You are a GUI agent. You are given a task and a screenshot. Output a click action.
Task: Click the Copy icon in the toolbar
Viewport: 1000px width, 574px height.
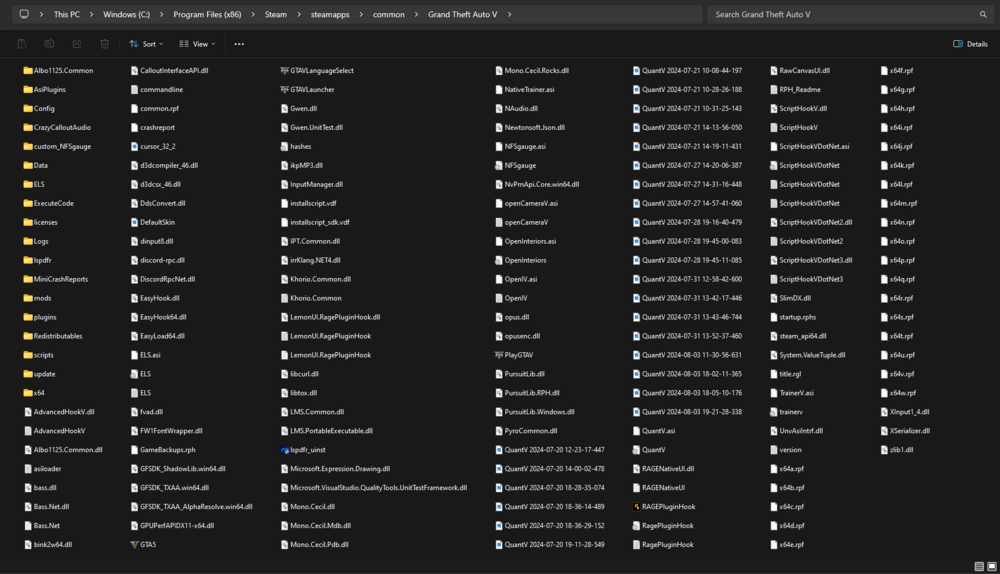click(x=22, y=44)
